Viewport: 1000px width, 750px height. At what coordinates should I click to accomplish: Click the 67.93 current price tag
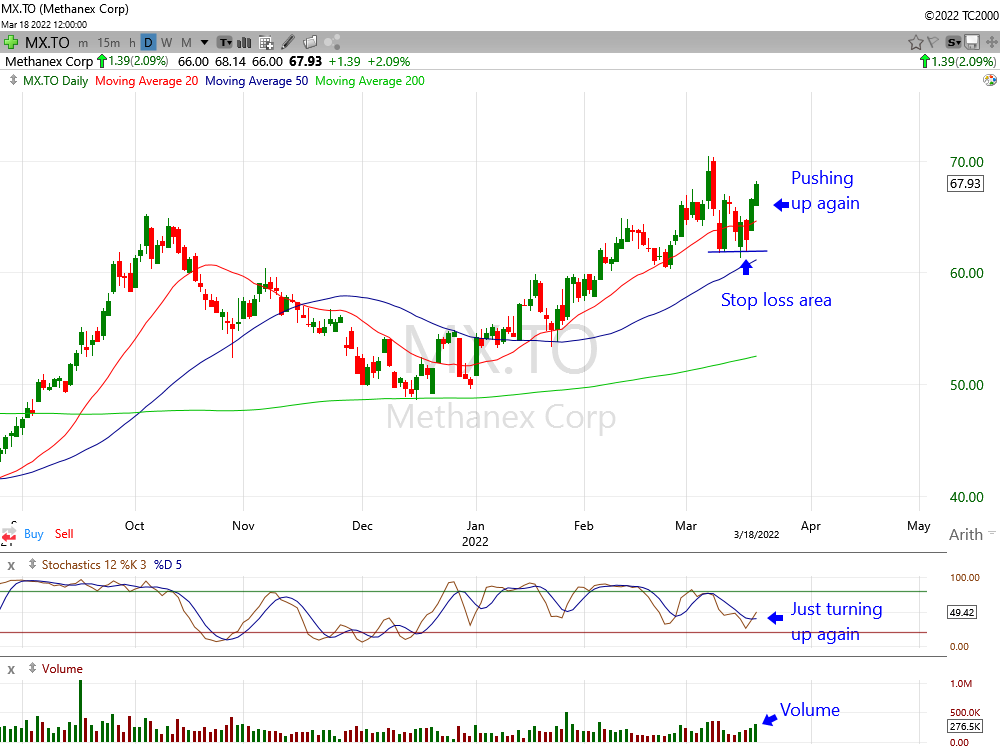(965, 184)
